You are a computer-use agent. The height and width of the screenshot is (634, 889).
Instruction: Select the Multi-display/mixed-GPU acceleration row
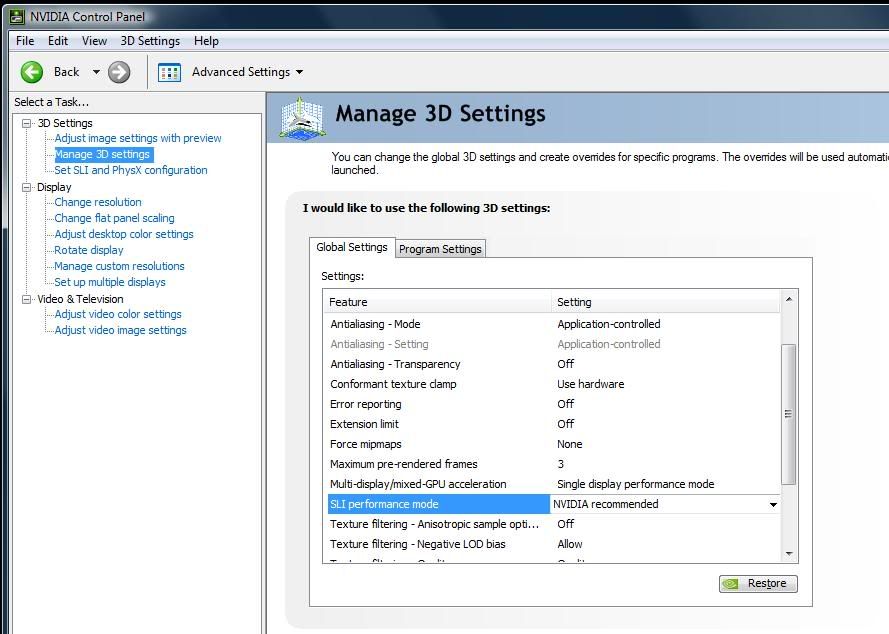tap(554, 484)
